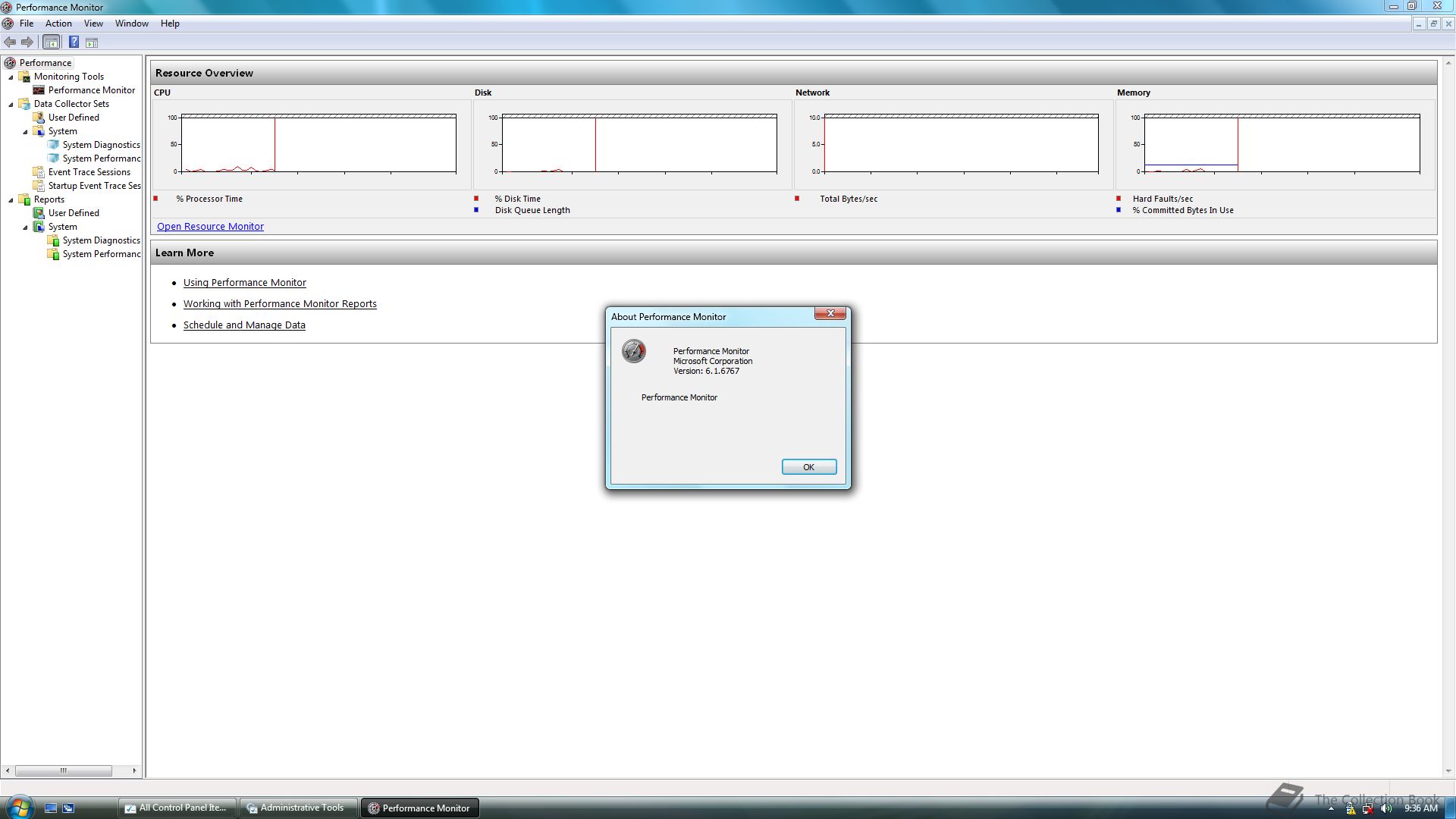Screen dimensions: 1456x819
Task: Open Schedule and Manage Data link
Action: (244, 325)
